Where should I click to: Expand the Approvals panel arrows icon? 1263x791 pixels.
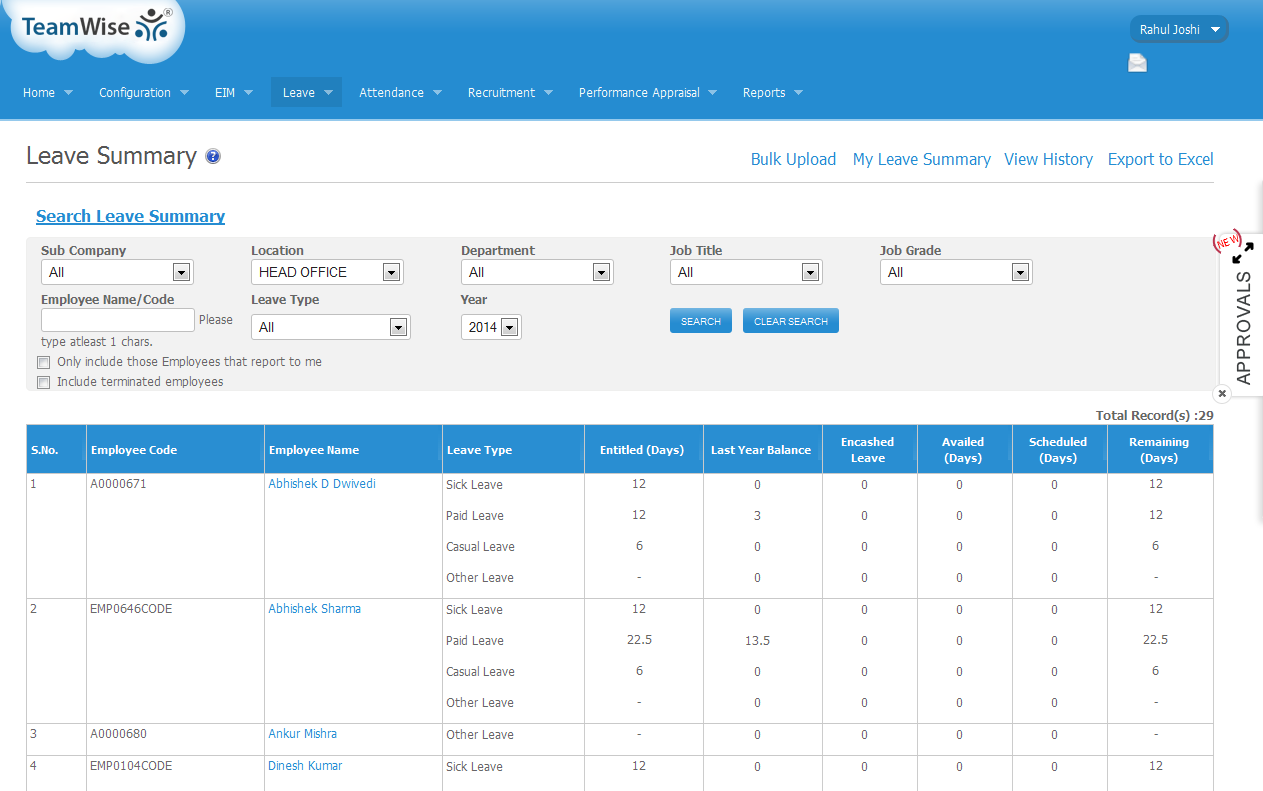[1242, 253]
